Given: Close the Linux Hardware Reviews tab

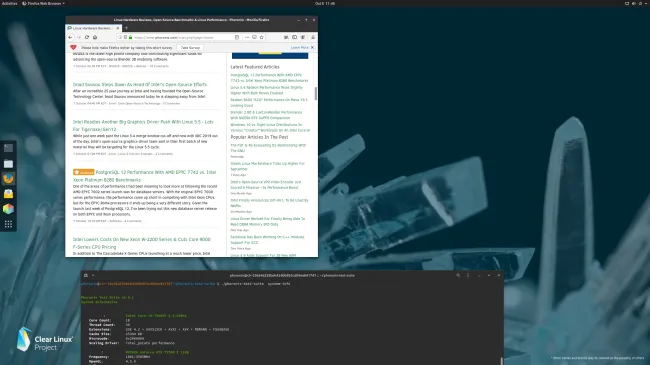Looking at the screenshot, I should 118,28.
